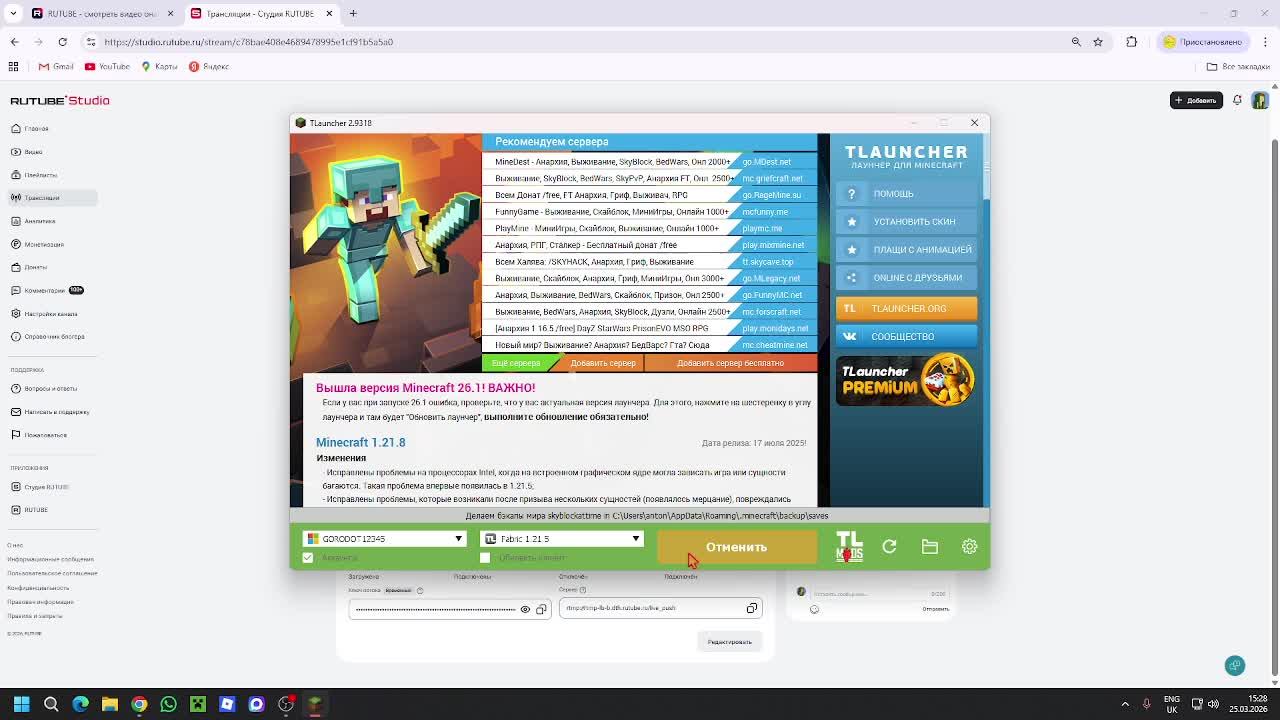This screenshot has width=1280, height=720.
Task: Toggle the Обновить клиент checkbox
Action: (x=485, y=558)
